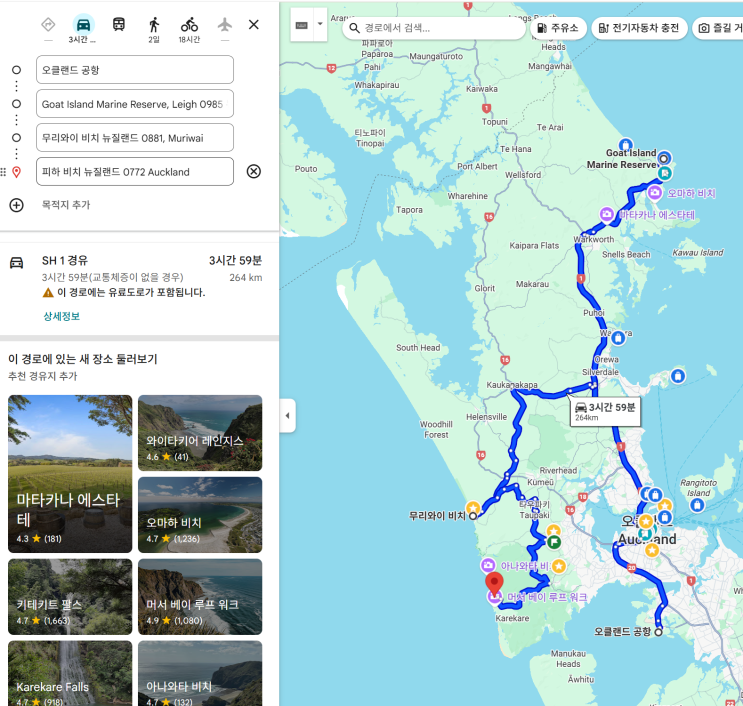Open the 키테키트 폴스 place card
This screenshot has height=706, width=743.
[70, 597]
